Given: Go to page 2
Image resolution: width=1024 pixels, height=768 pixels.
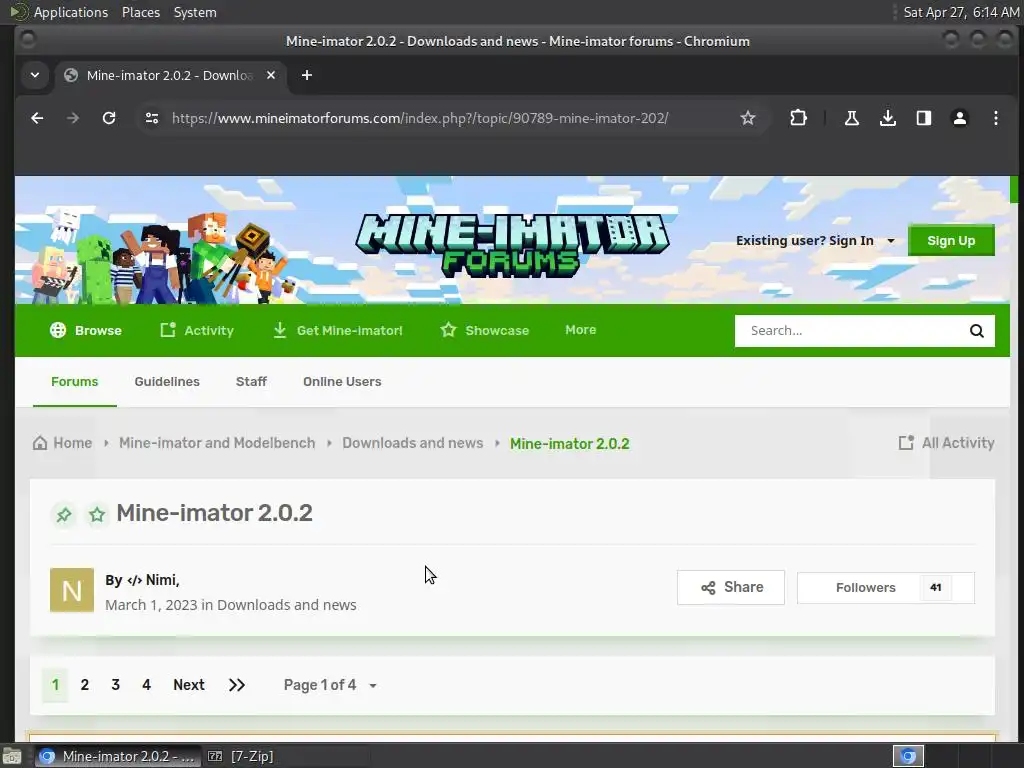Looking at the screenshot, I should point(85,684).
